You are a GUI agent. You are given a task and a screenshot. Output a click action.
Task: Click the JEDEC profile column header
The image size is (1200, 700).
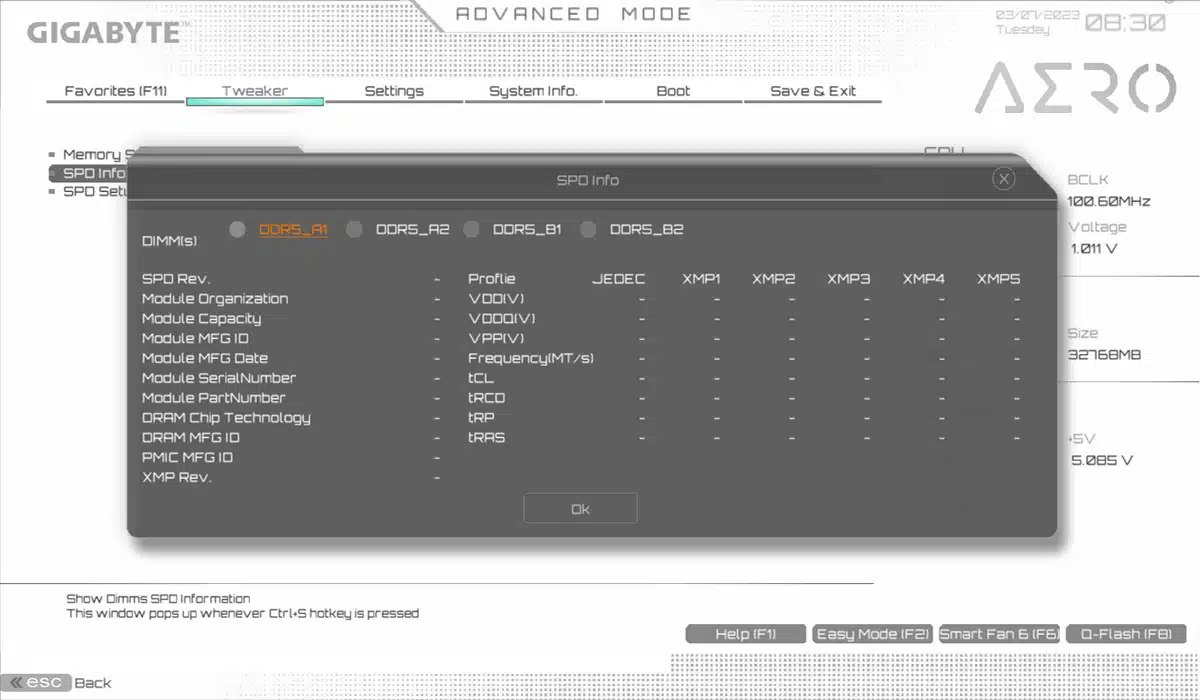click(x=619, y=279)
